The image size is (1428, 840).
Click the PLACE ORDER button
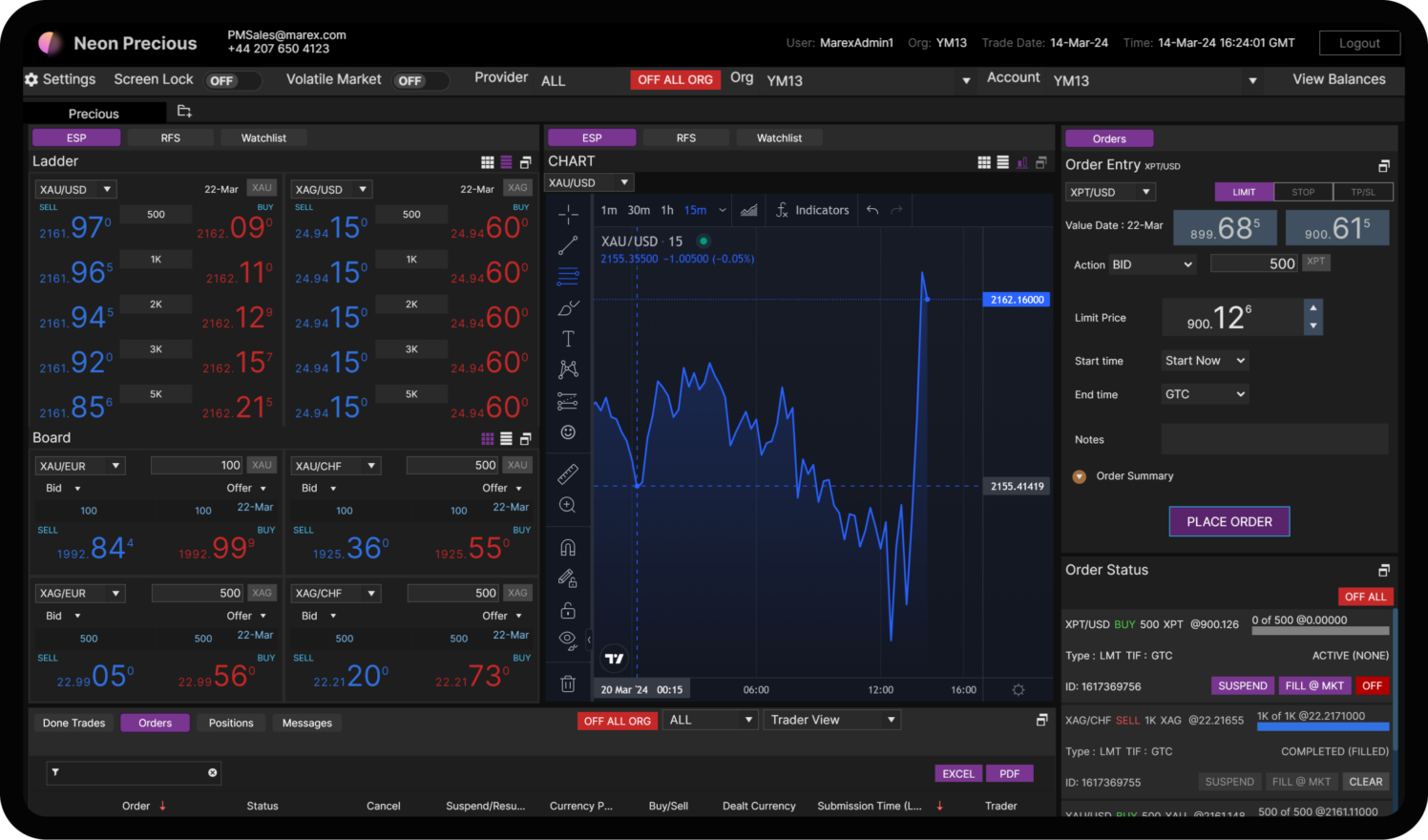1229,522
